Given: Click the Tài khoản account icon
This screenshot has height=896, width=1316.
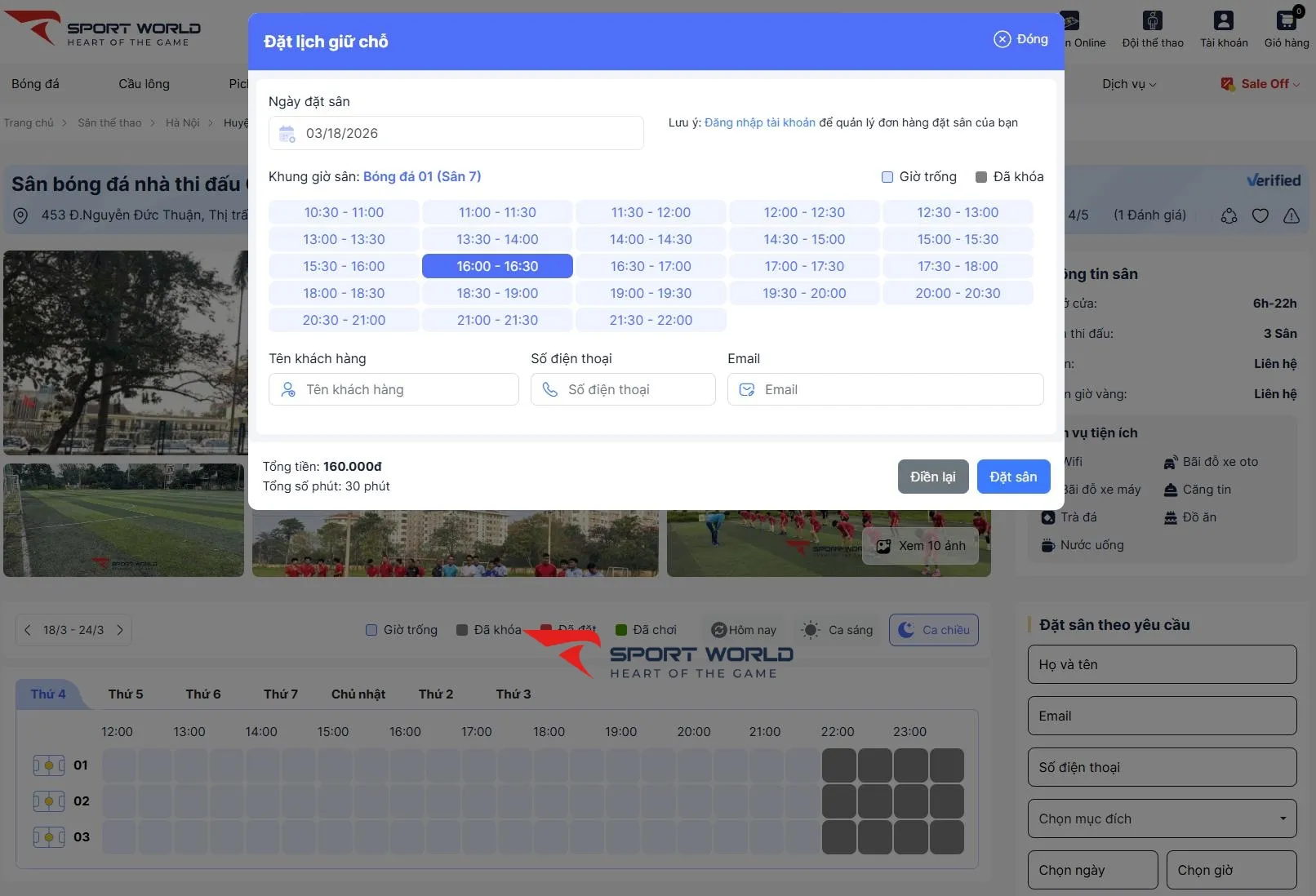Looking at the screenshot, I should [x=1223, y=21].
